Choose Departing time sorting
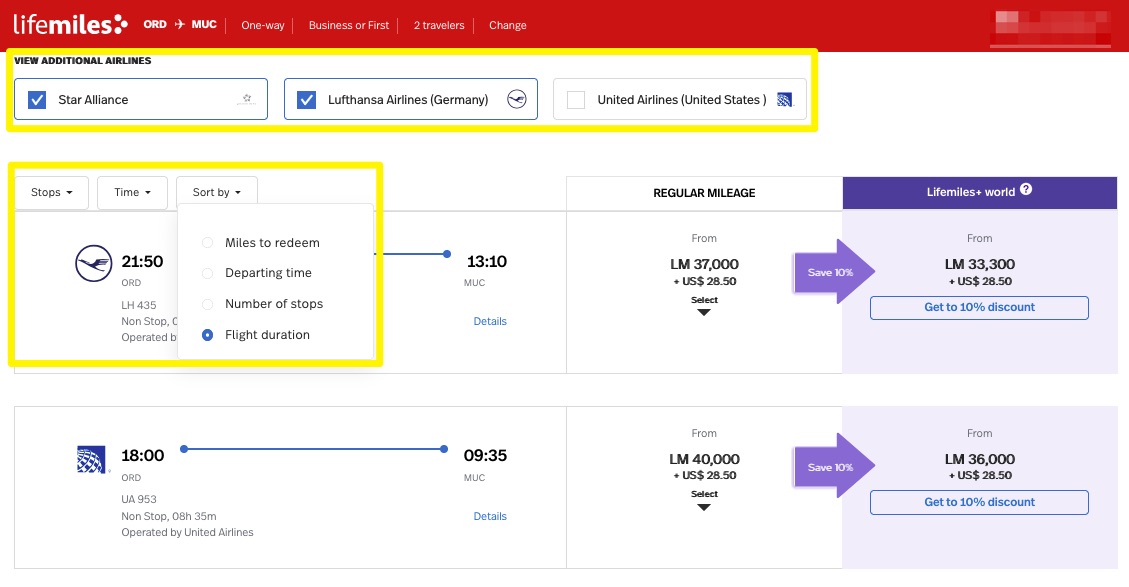Viewport: 1129px width, 587px height. click(207, 273)
